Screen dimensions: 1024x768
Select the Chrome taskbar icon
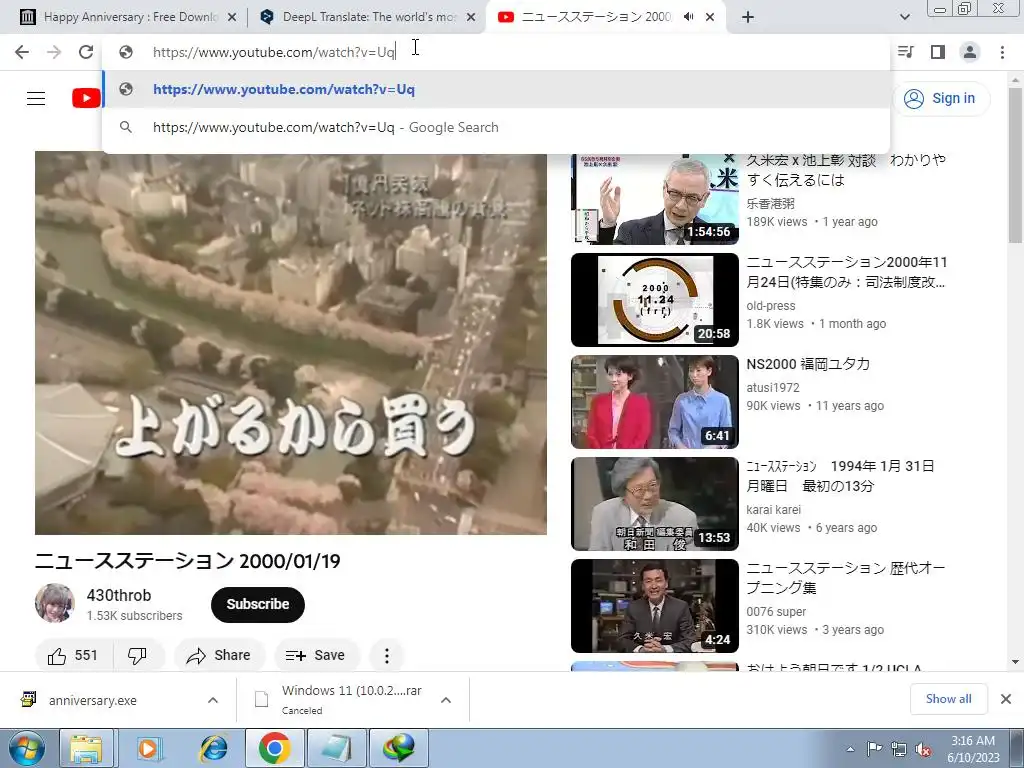(274, 748)
